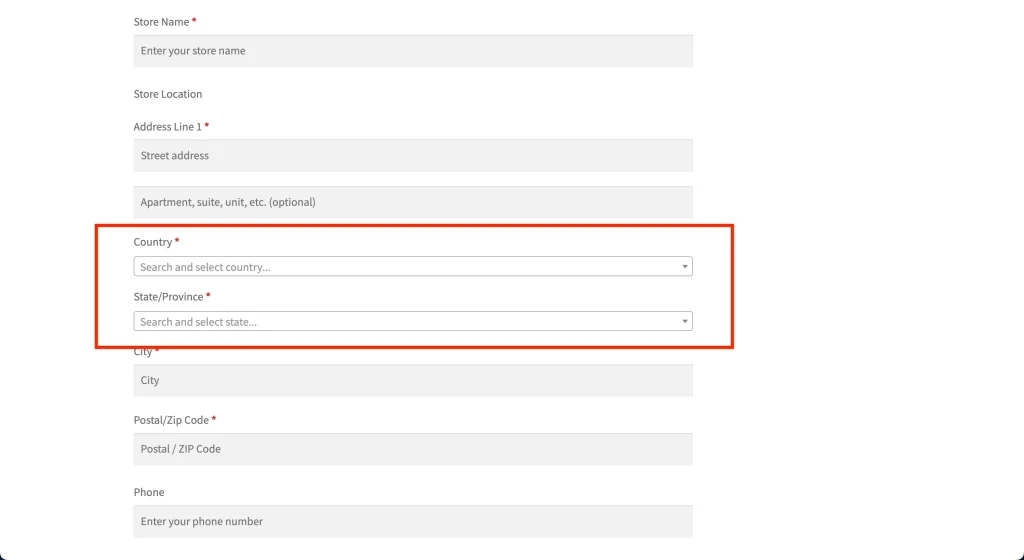Click the red asterisk beside Postal/Zip Code

pos(214,420)
